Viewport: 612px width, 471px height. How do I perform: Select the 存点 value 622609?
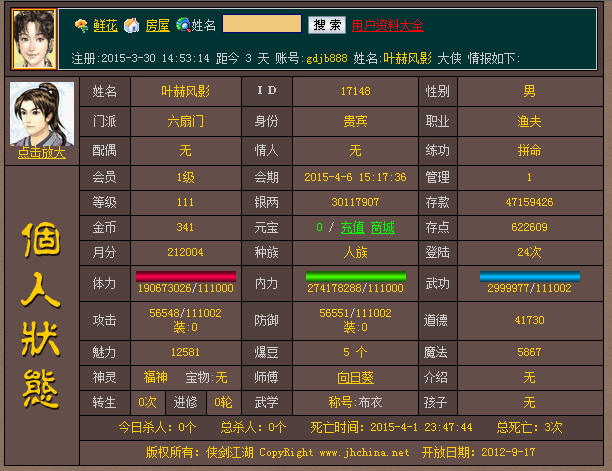pos(530,228)
